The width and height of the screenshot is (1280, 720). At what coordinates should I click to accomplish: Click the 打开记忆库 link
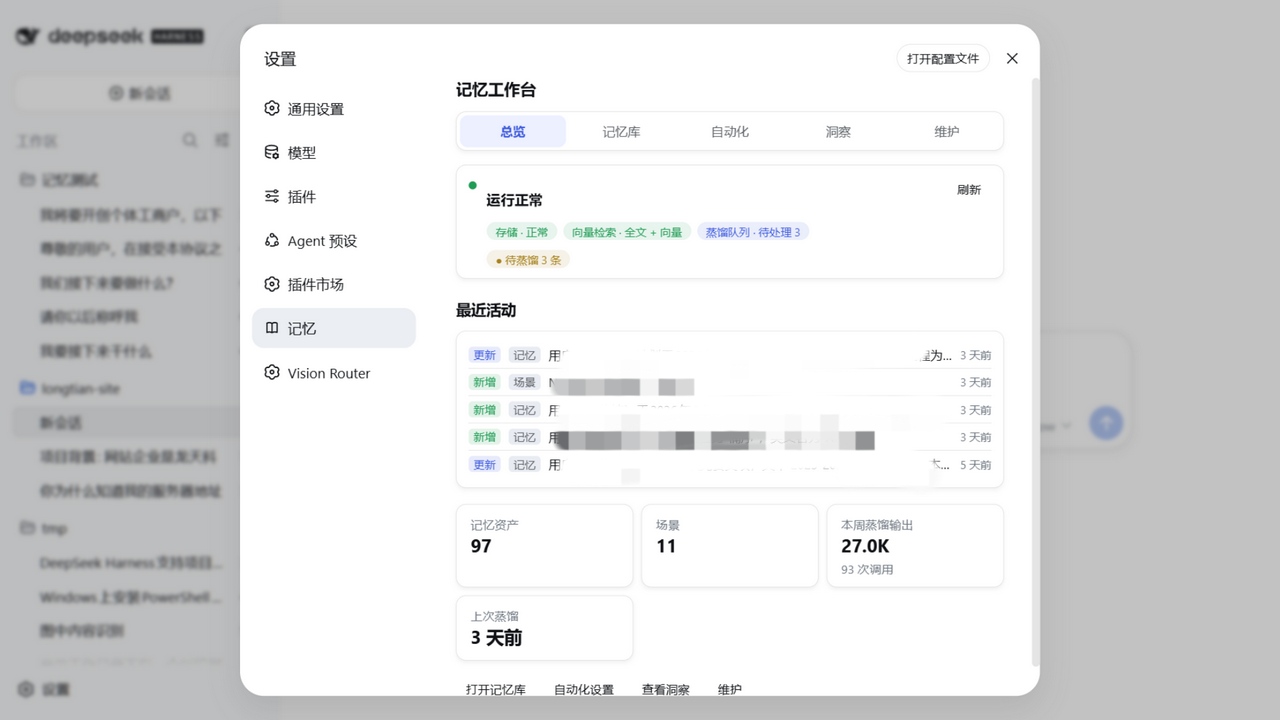coord(496,690)
